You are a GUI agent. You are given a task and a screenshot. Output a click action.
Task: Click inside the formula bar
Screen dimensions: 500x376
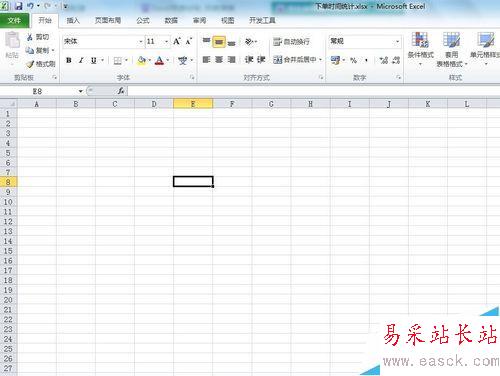click(313, 91)
